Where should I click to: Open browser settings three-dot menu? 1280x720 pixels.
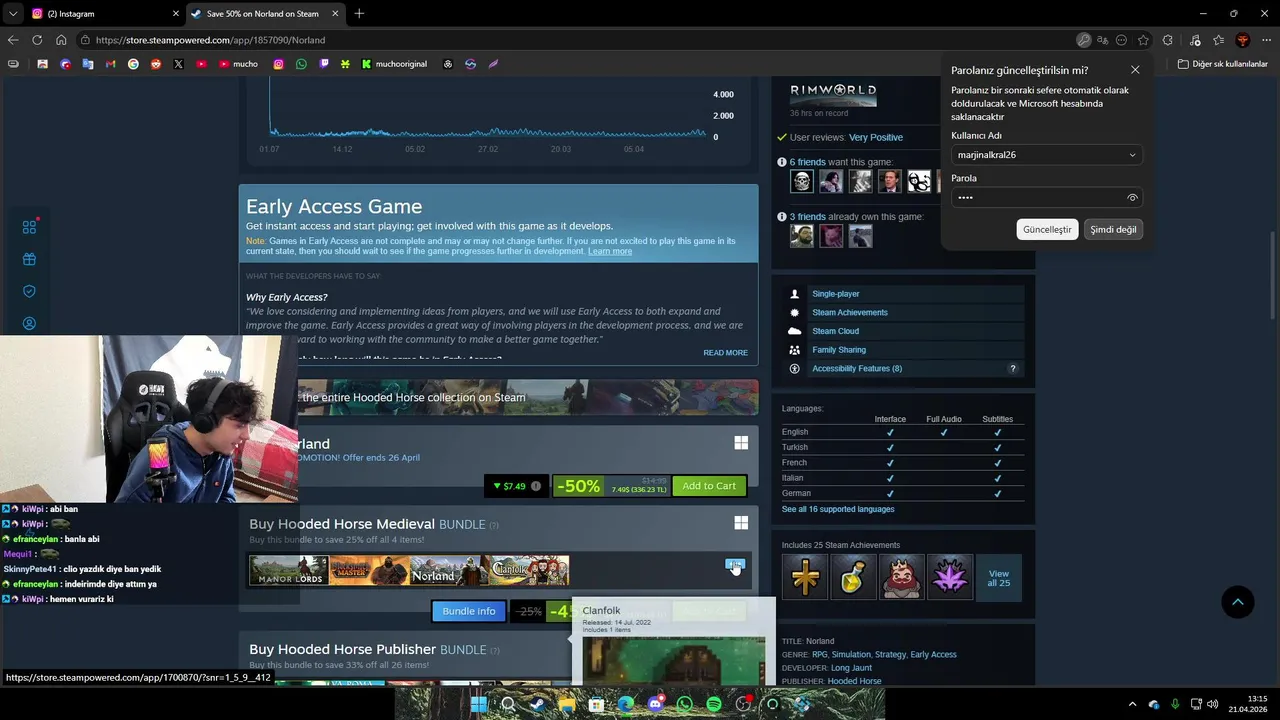(x=1267, y=40)
